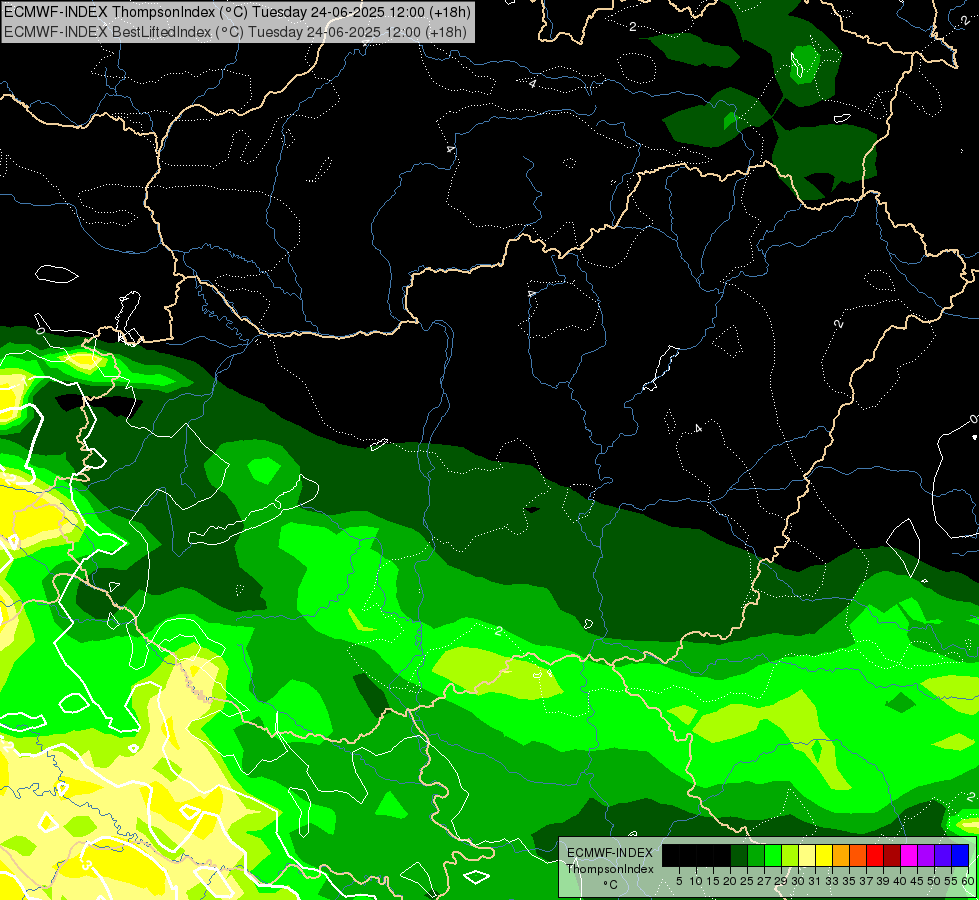Pick the yellow-green 29–30 legend swatch

(x=790, y=855)
